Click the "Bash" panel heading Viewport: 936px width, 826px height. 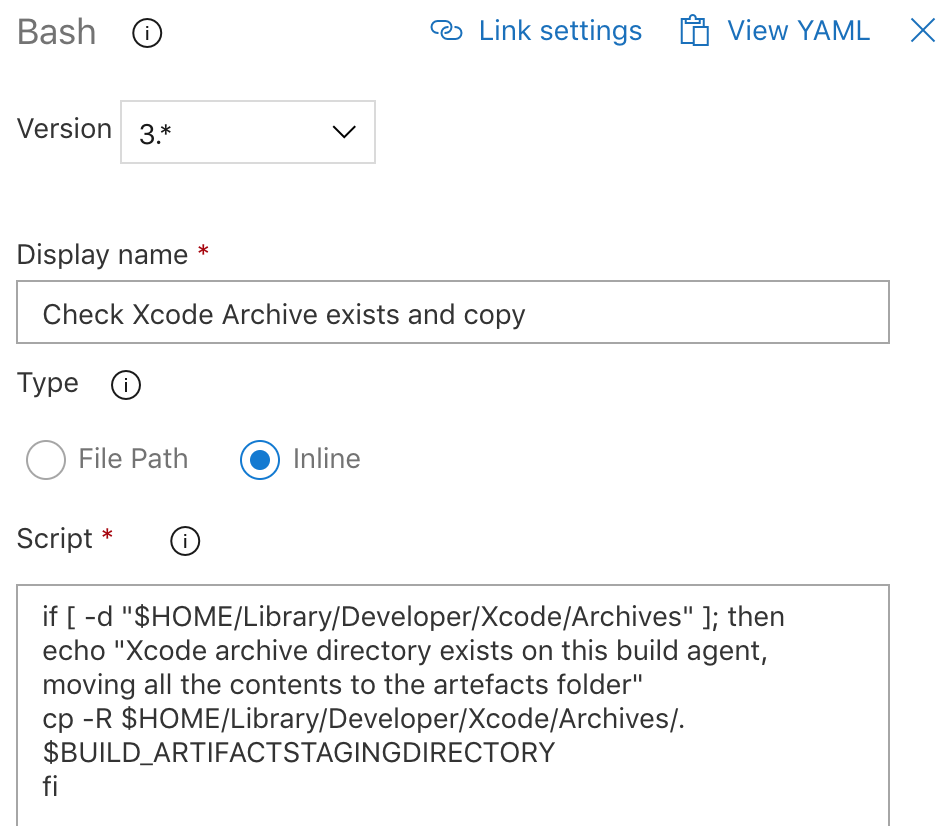click(x=57, y=32)
